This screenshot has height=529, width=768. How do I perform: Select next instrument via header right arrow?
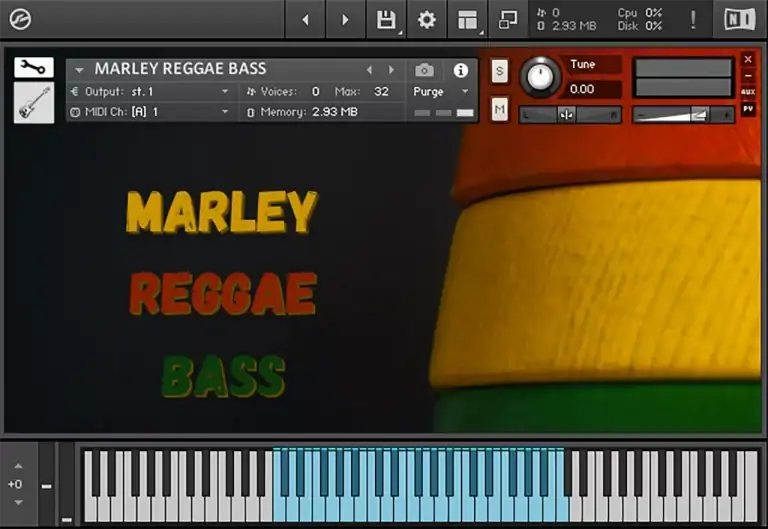(x=391, y=70)
